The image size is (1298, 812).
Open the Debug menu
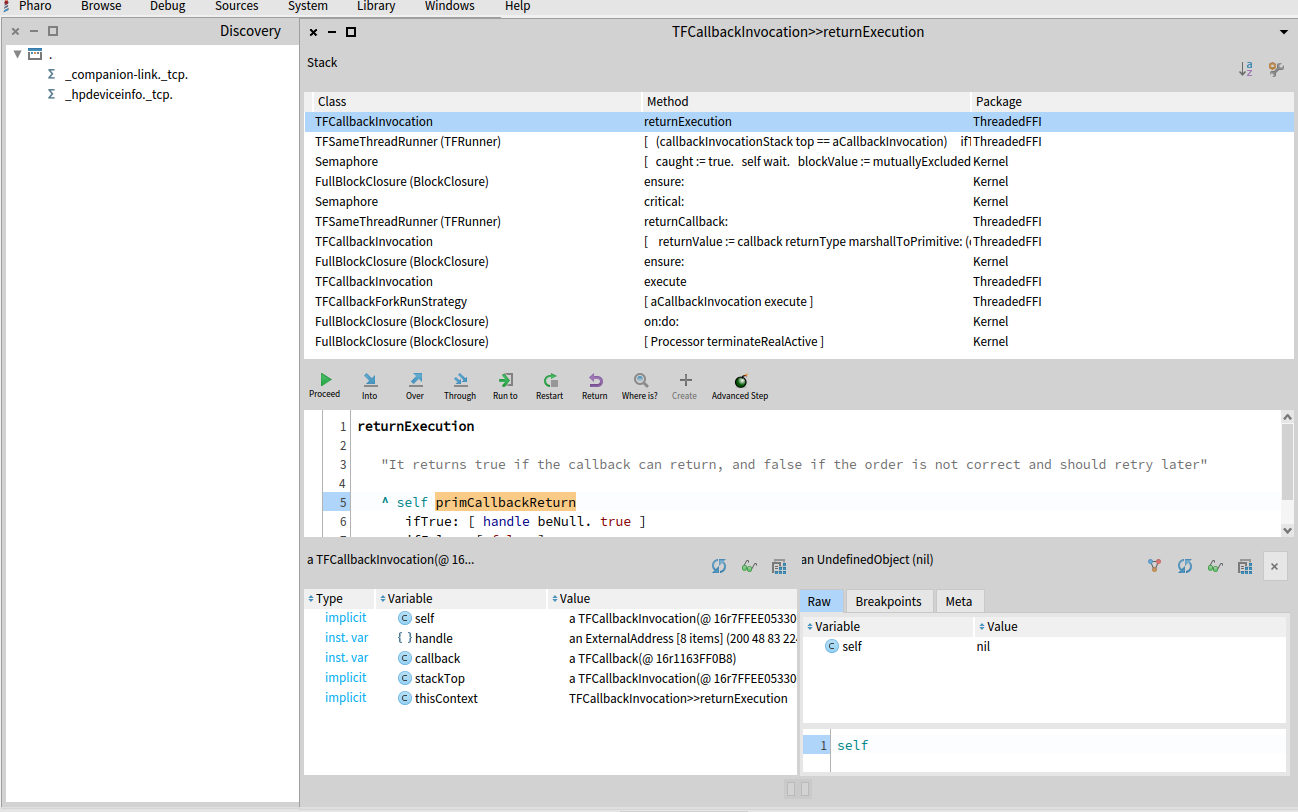tap(167, 6)
